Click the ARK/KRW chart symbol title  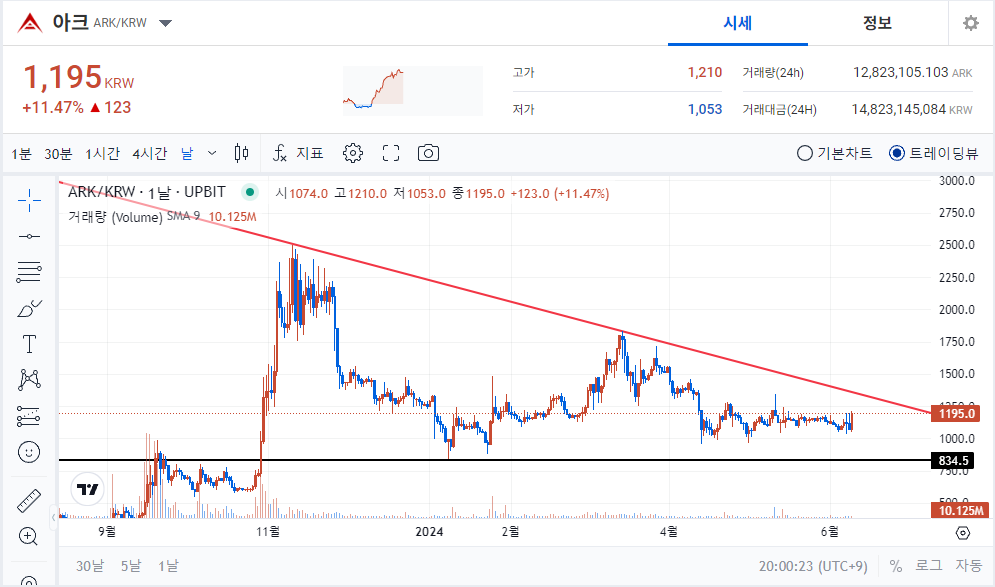coord(147,192)
